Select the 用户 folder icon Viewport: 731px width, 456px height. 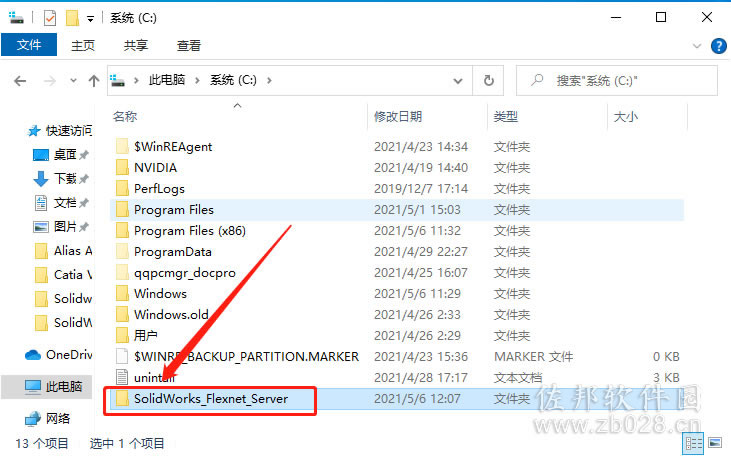tap(122, 335)
